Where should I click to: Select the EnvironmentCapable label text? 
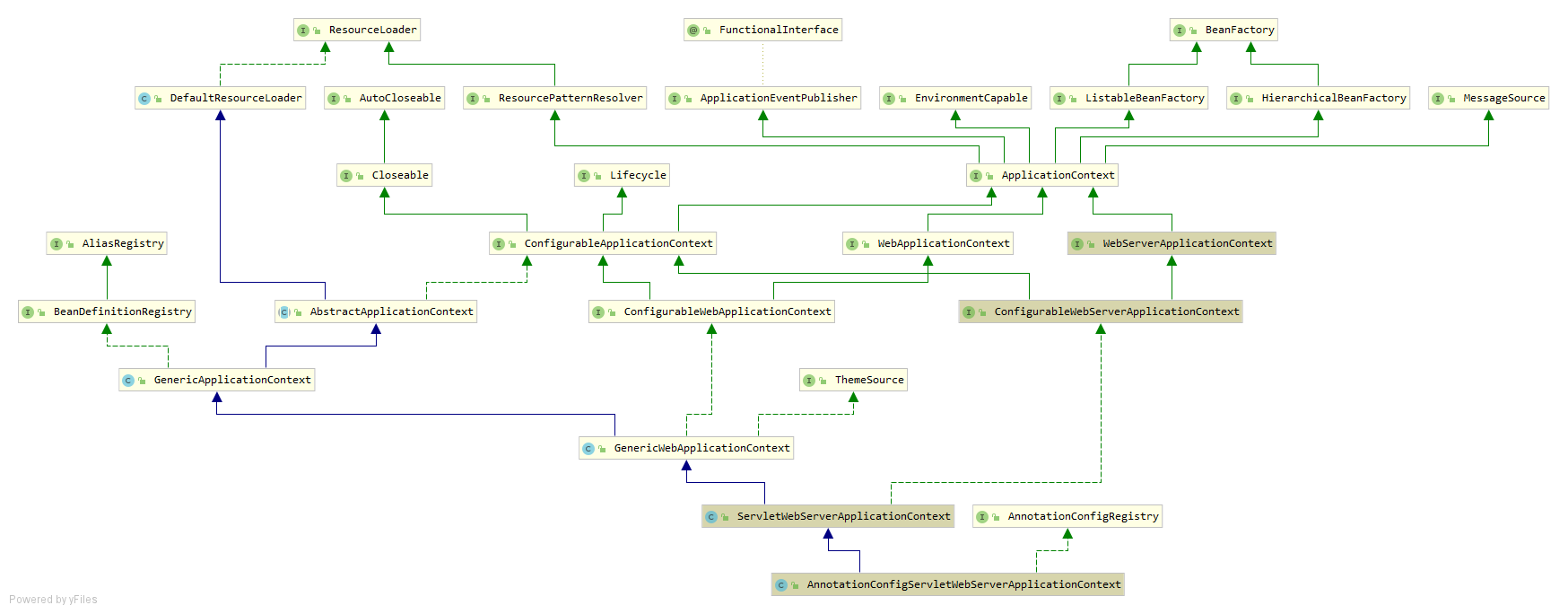tap(971, 98)
